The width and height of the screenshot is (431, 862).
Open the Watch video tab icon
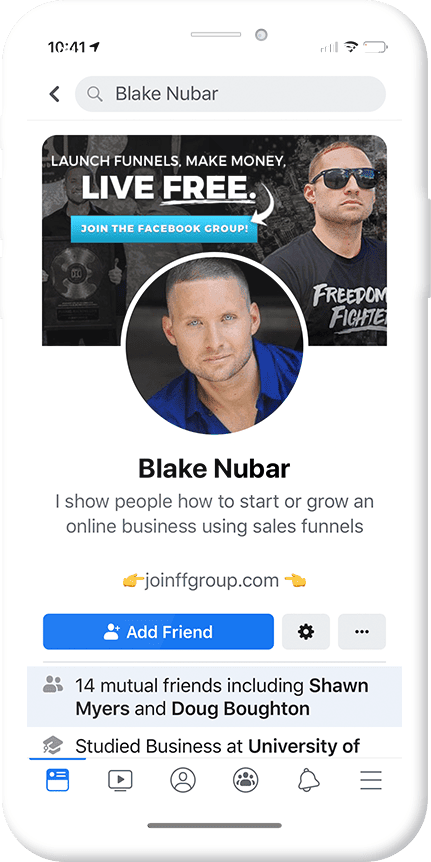[120, 780]
